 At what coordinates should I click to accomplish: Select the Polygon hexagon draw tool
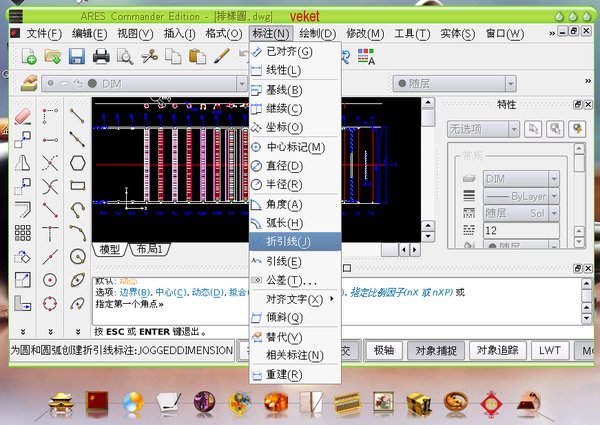click(77, 162)
